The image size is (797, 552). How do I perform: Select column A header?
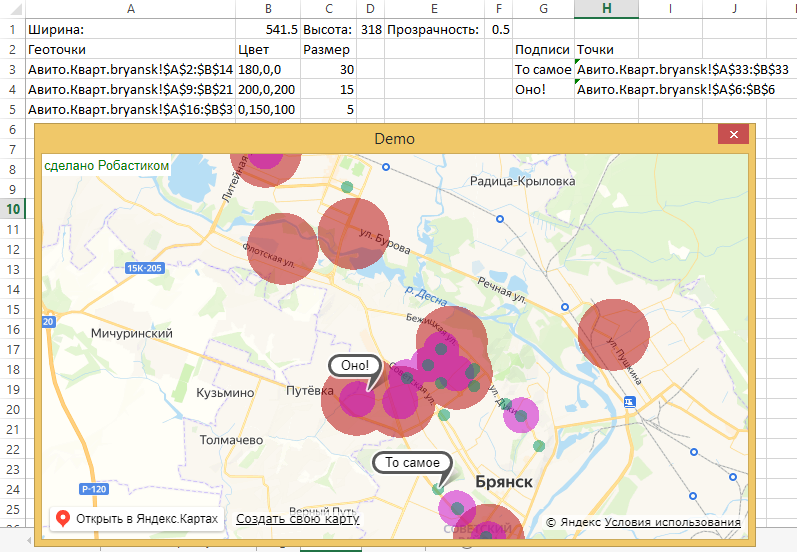pos(131,9)
